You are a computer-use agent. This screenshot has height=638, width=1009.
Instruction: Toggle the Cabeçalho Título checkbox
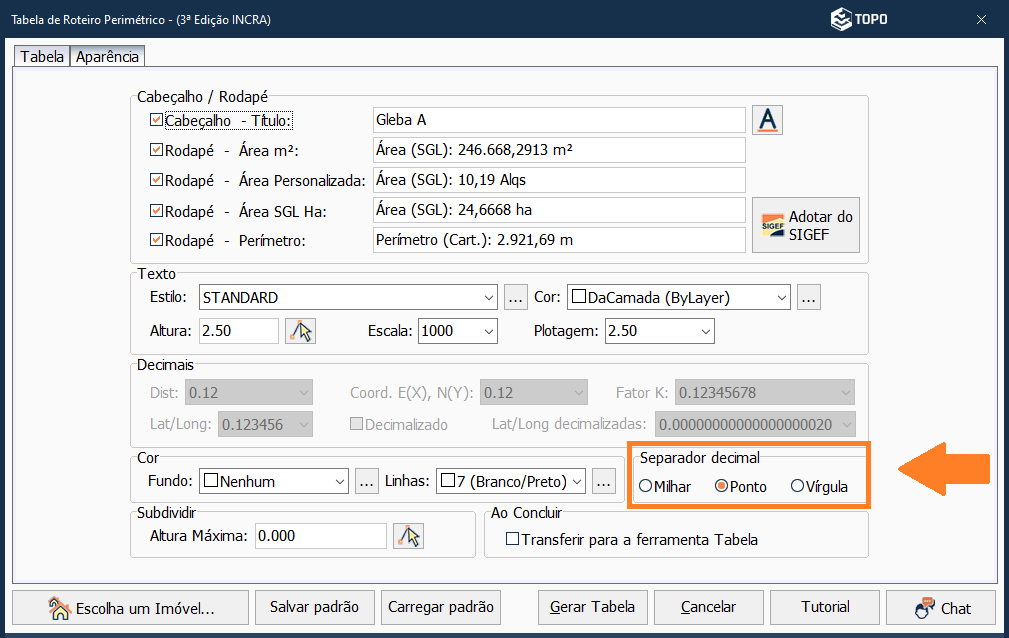tap(156, 120)
